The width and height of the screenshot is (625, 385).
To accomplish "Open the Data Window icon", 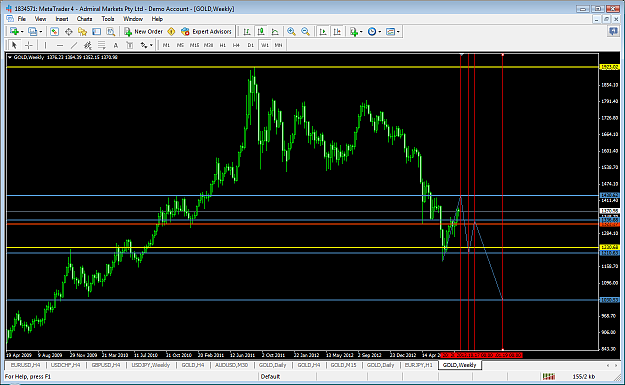I will pyautogui.click(x=69, y=31).
